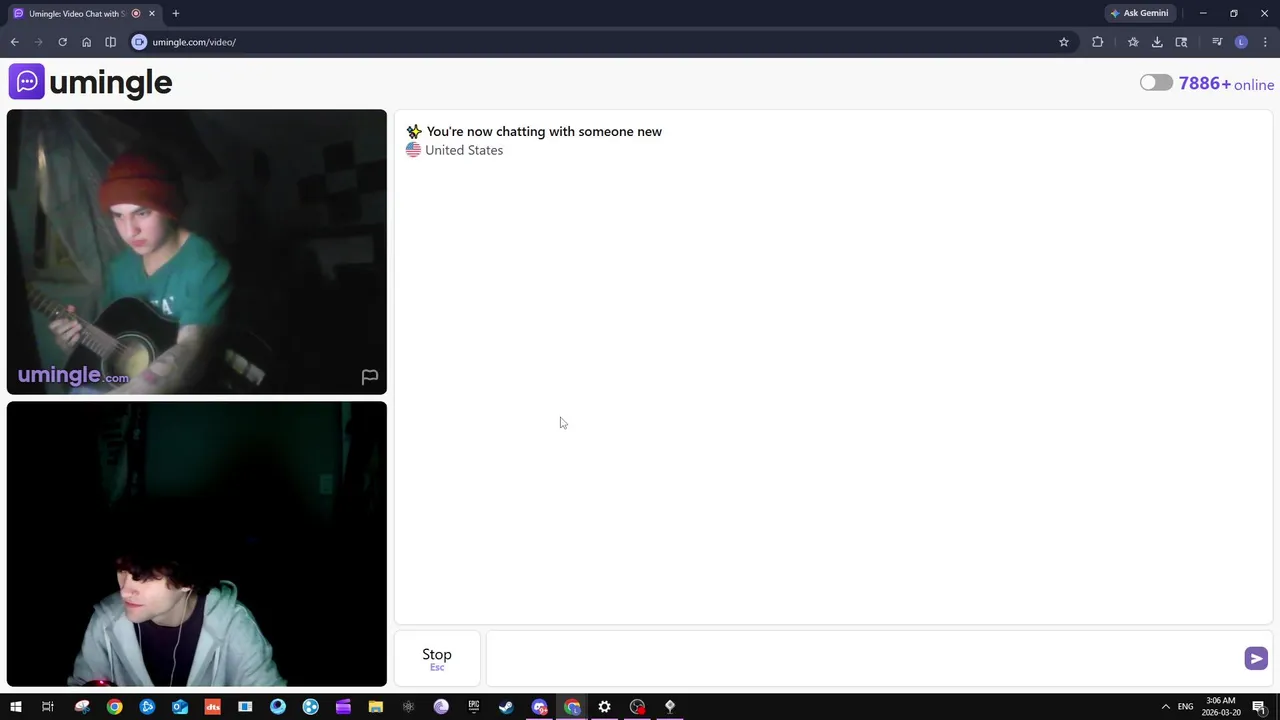Open the DTS app in taskbar
1280x720 pixels.
[212, 707]
